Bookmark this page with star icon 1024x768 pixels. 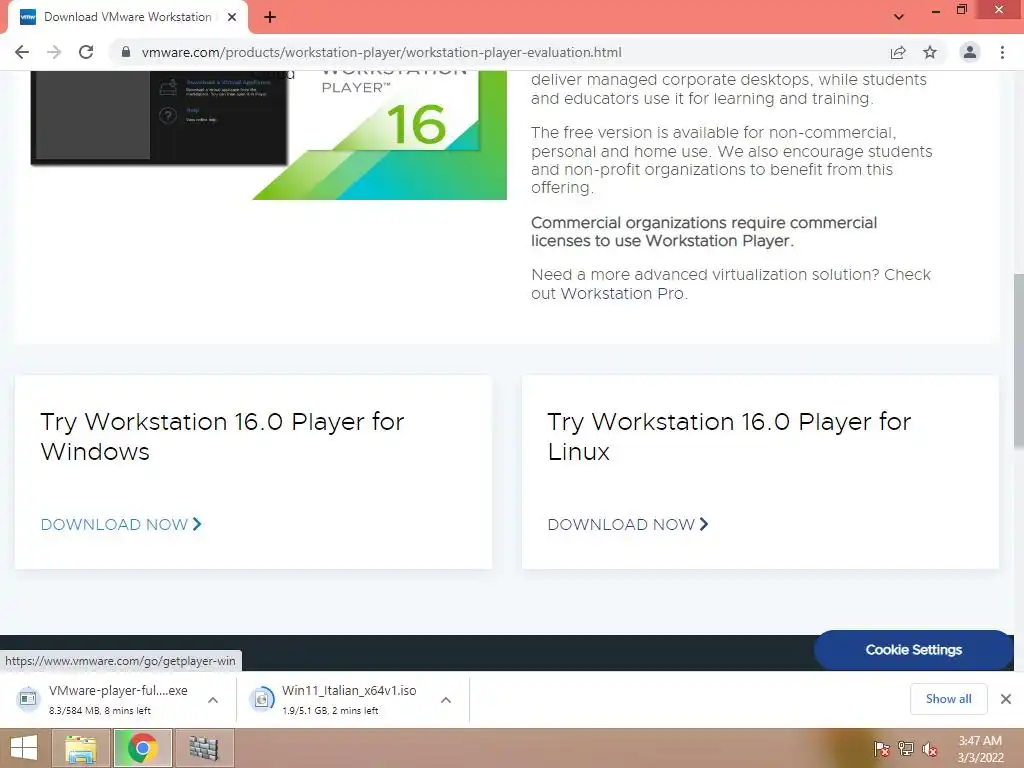point(930,52)
